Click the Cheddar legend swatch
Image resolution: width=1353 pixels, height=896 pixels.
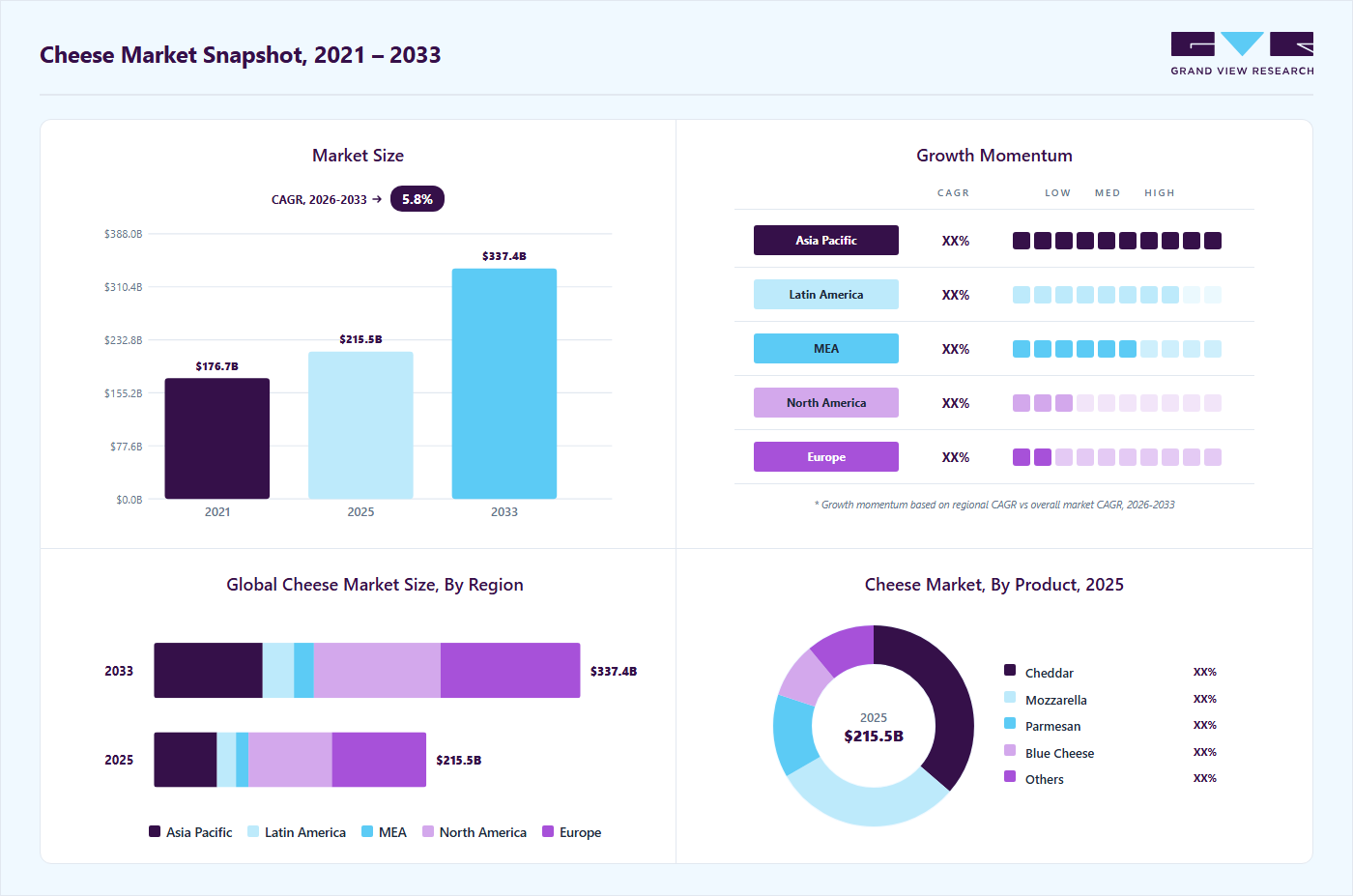tap(1010, 670)
